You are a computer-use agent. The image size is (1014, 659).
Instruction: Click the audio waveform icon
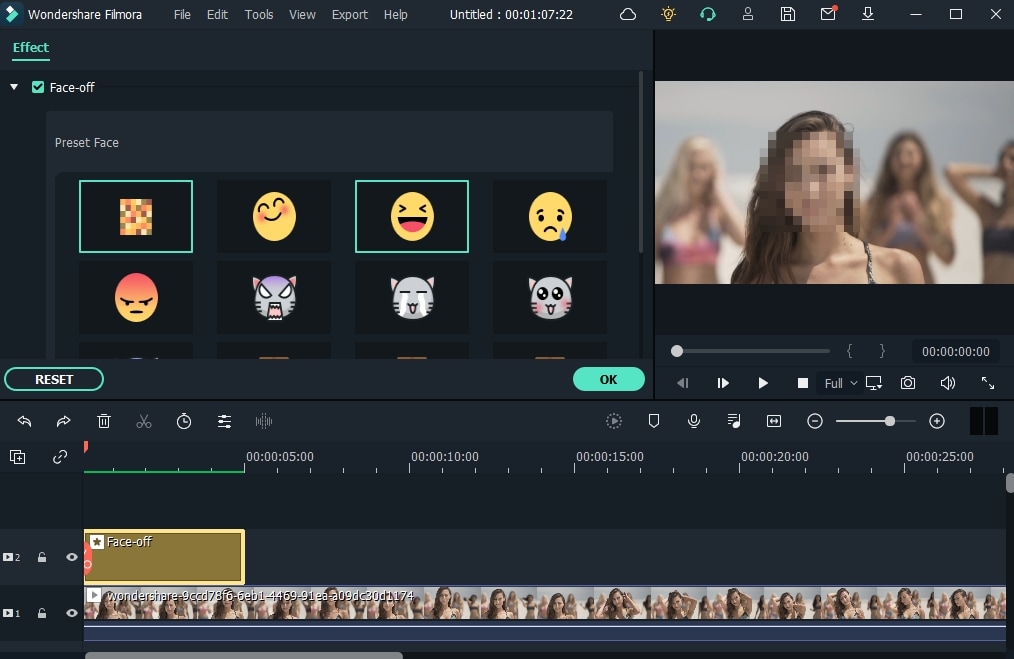pyautogui.click(x=264, y=421)
